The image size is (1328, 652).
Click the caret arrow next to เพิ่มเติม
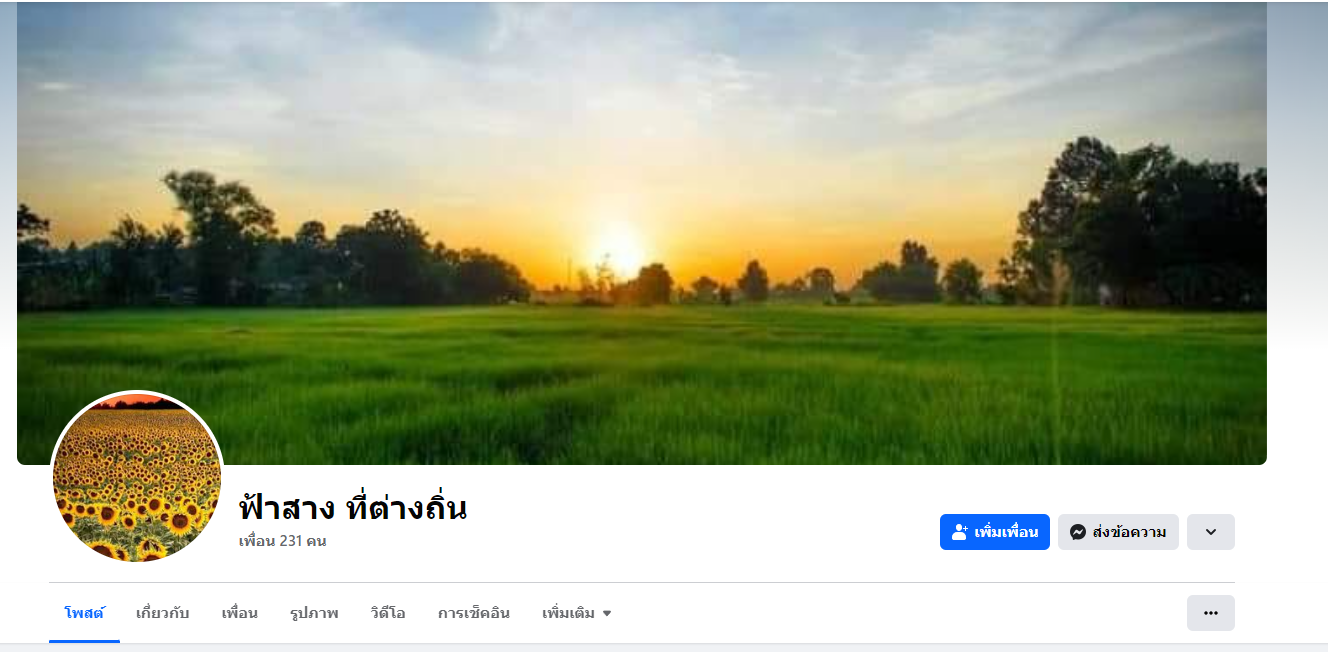pyautogui.click(x=606, y=613)
